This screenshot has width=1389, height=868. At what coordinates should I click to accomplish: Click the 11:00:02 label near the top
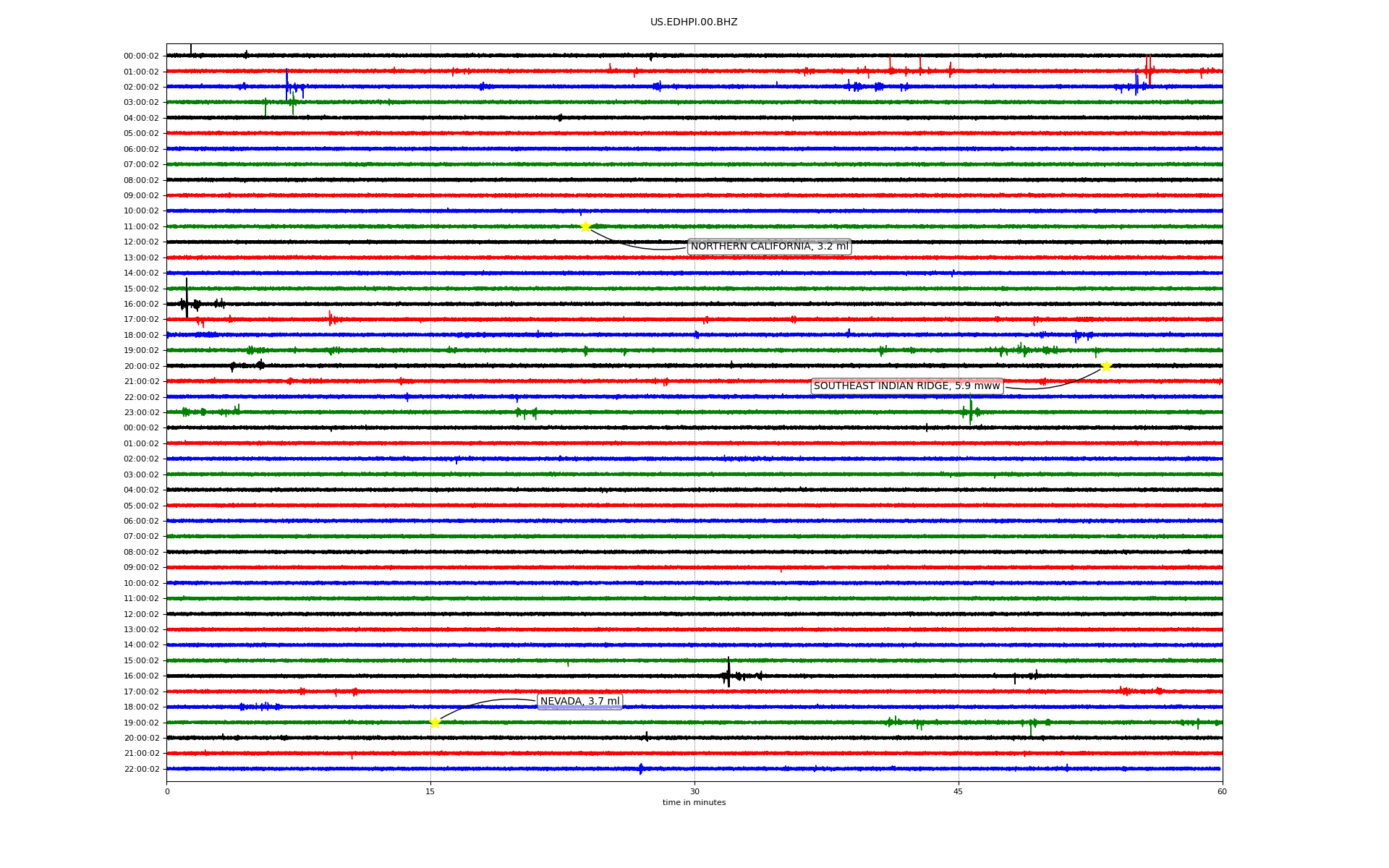pyautogui.click(x=141, y=226)
